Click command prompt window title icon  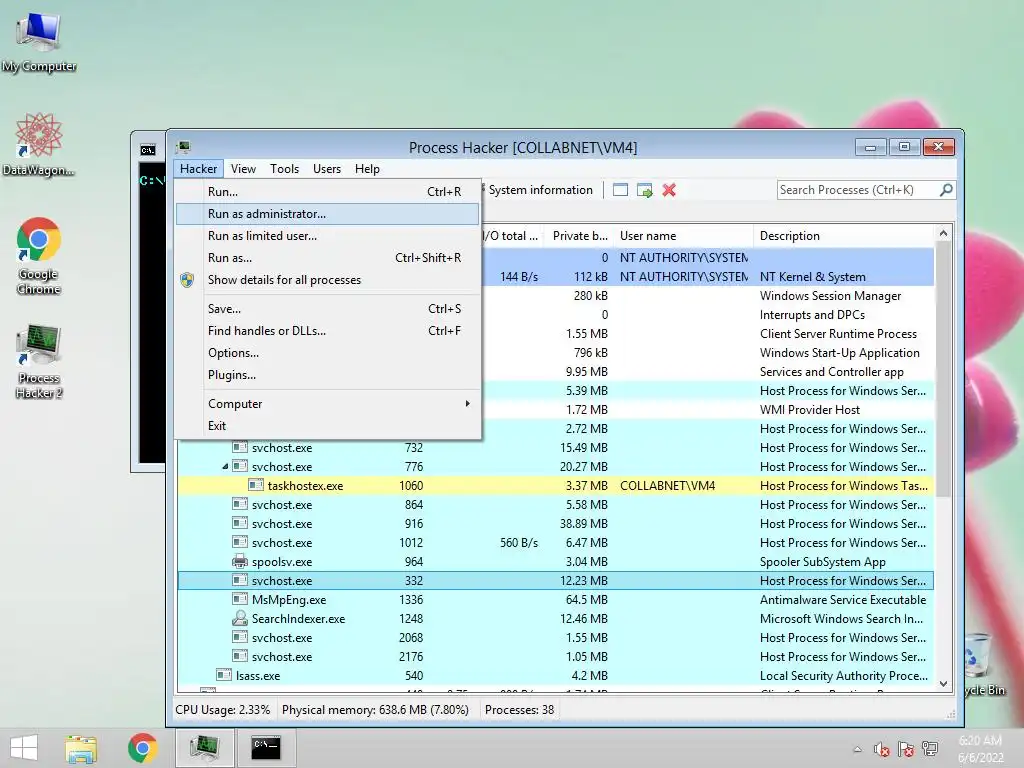coord(148,150)
